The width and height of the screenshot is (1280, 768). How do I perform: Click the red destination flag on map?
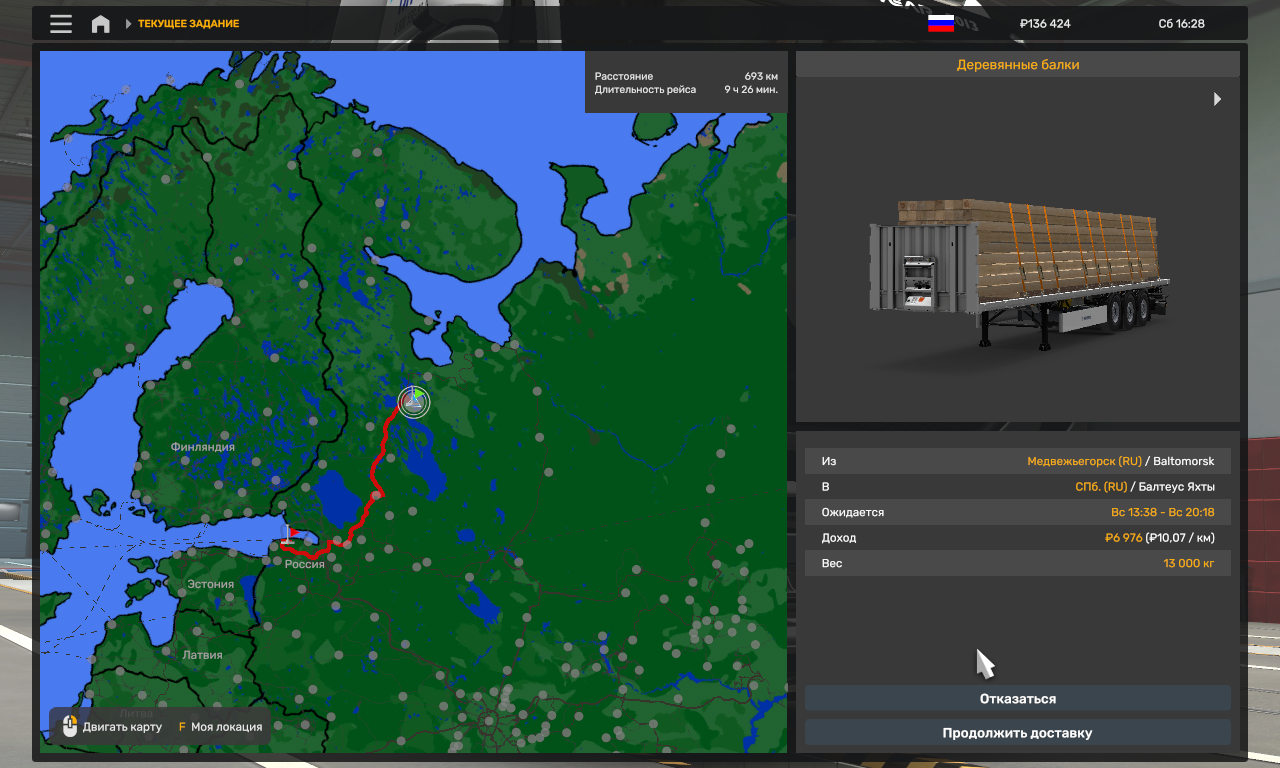point(290,535)
